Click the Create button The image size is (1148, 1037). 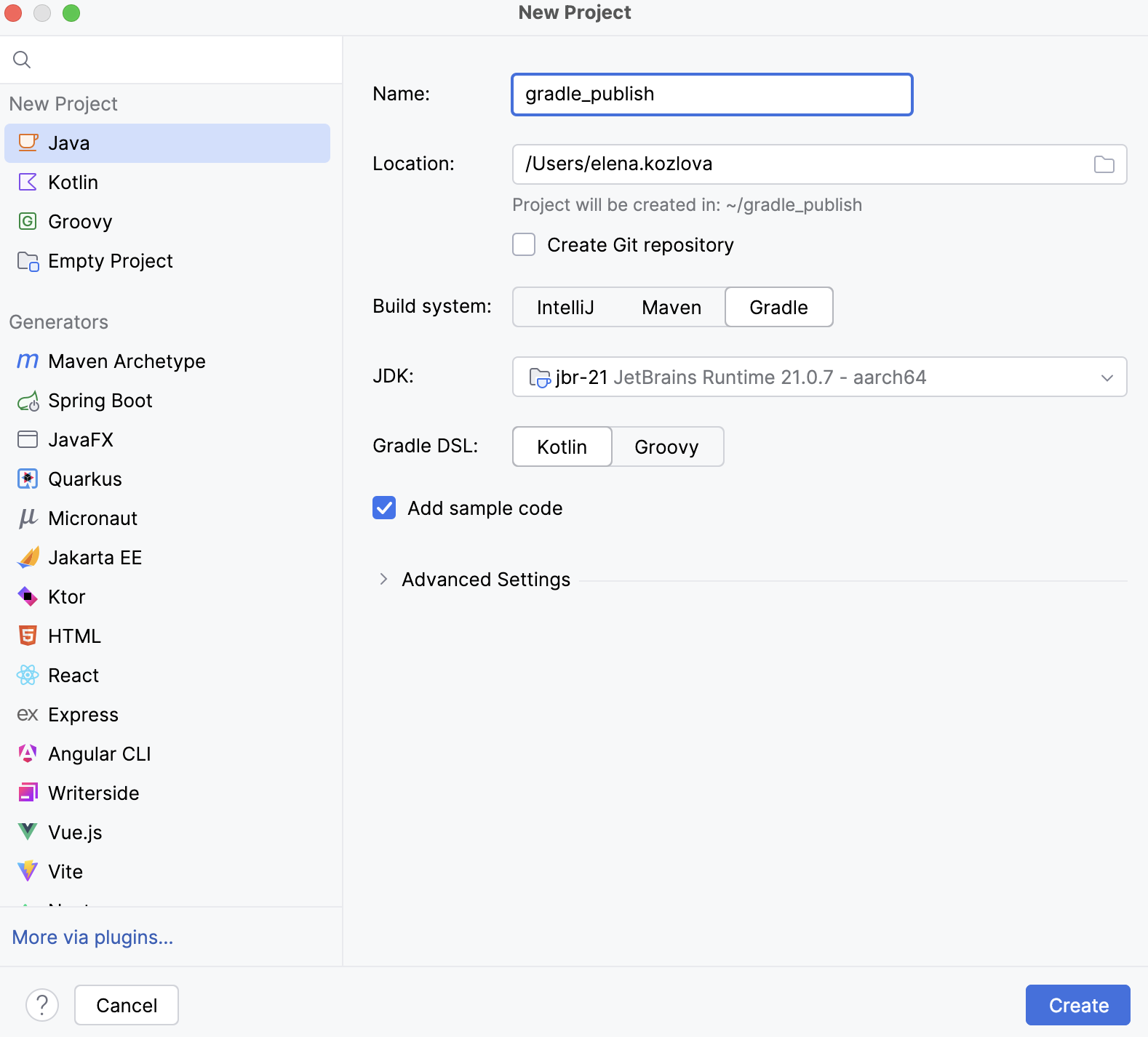1078,1005
